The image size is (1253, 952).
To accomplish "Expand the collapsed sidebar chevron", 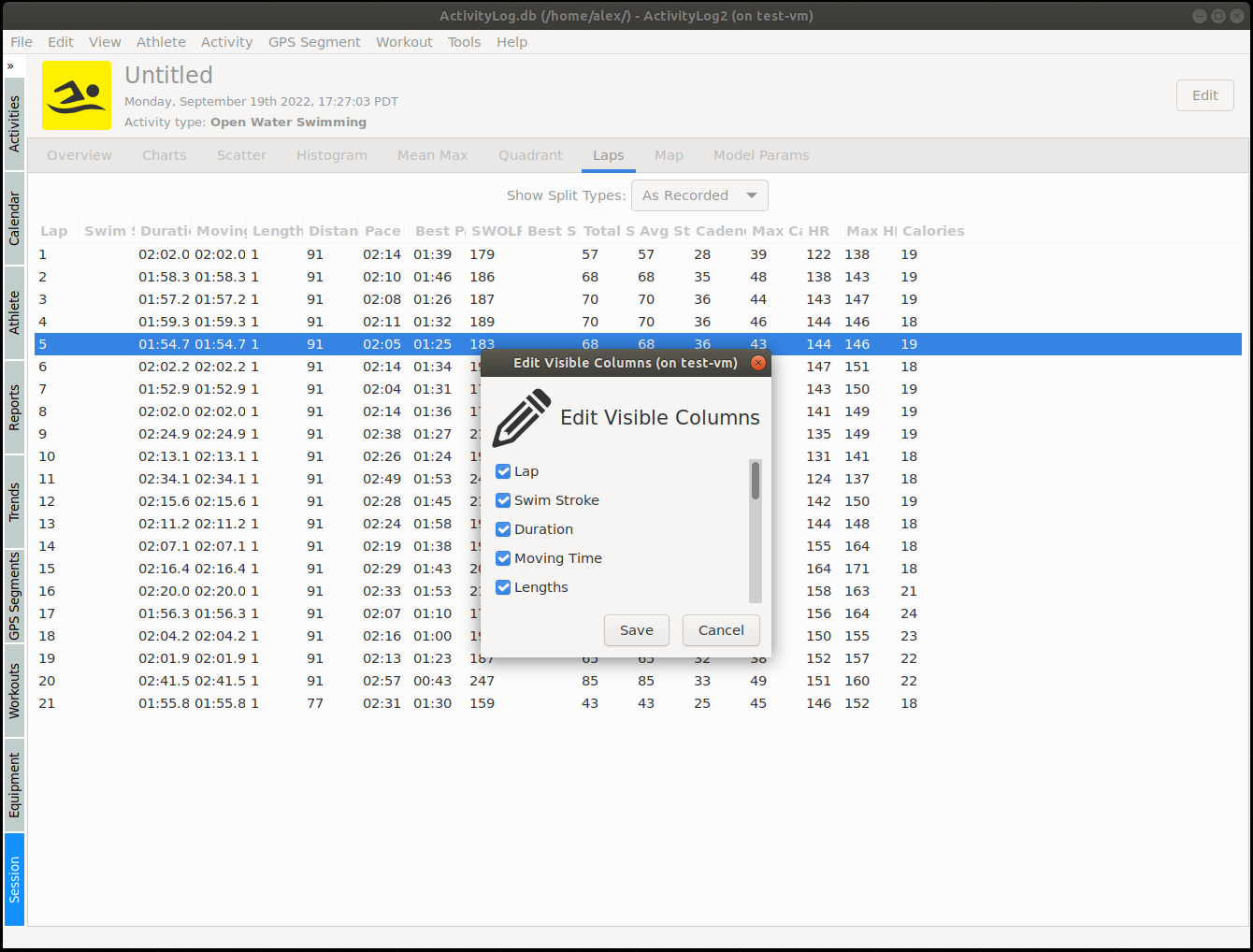I will (x=12, y=65).
